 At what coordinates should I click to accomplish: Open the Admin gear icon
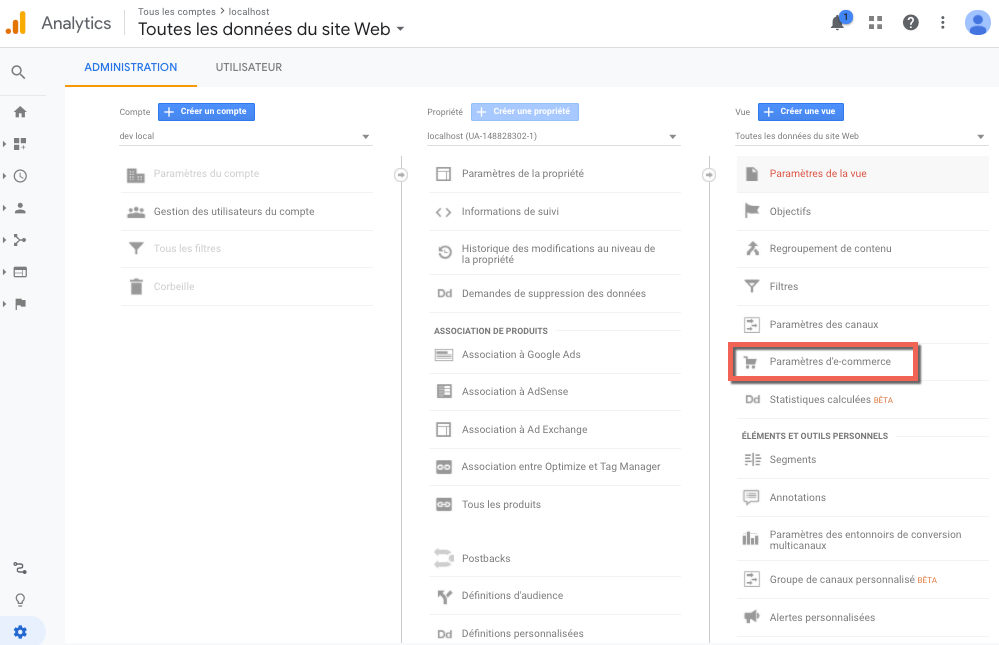coord(20,631)
